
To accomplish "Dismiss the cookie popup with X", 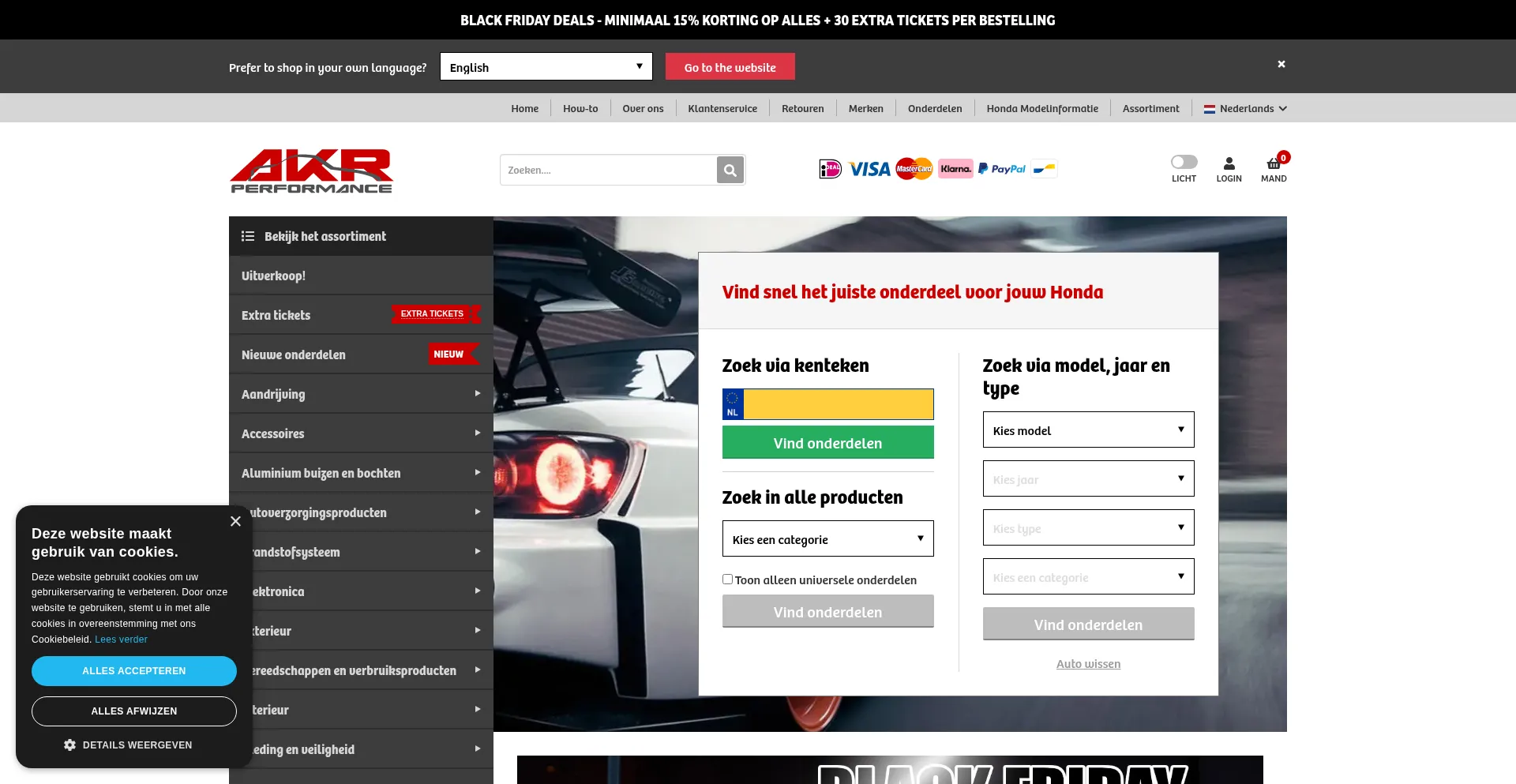I will [x=235, y=521].
